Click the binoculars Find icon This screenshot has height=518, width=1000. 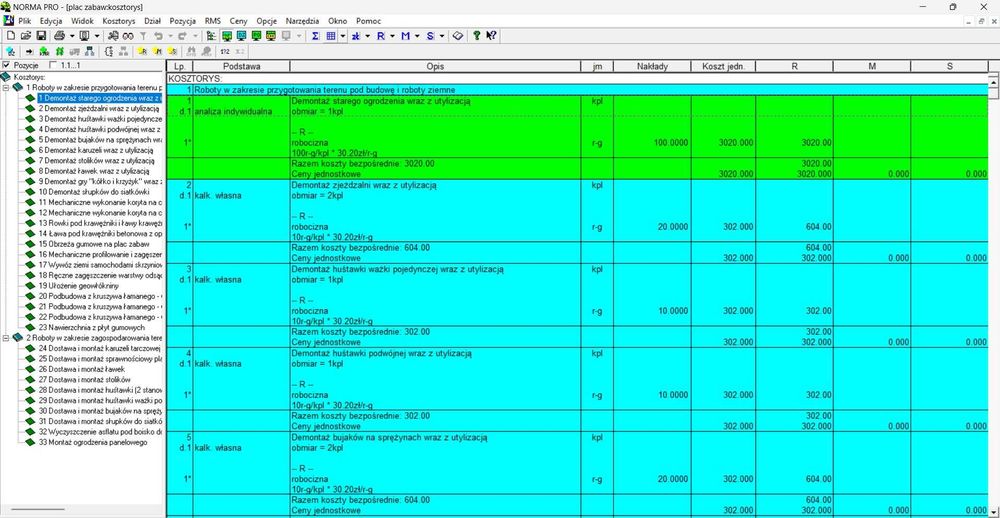[113, 36]
